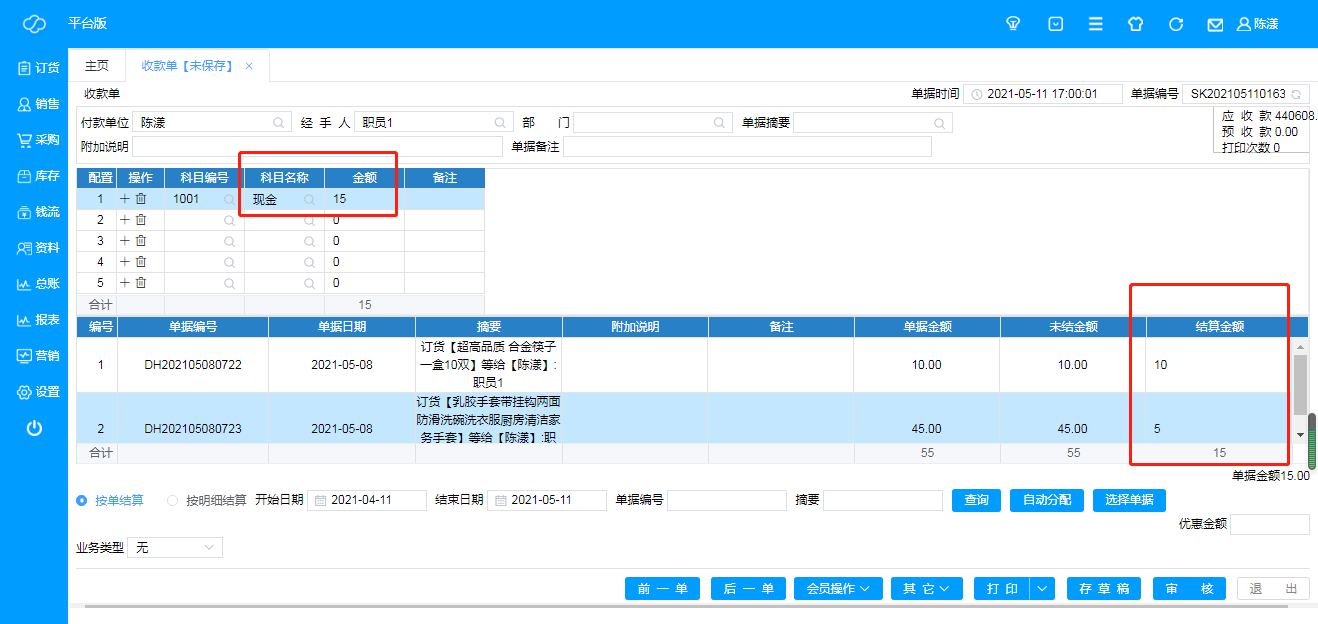The image size is (1318, 624).
Task: Click the 自动分配 button
Action: (x=1047, y=500)
